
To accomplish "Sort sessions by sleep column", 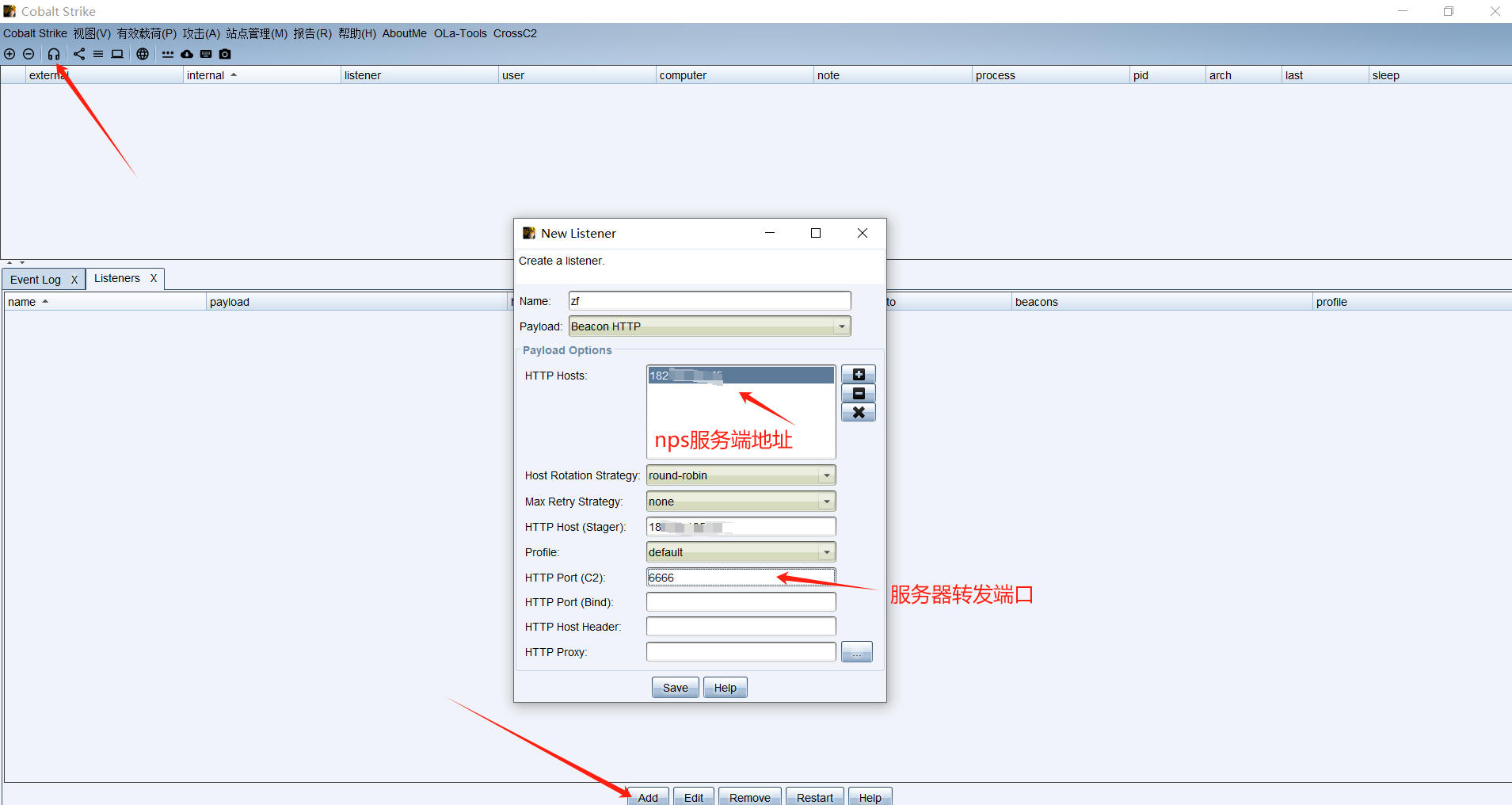I will pyautogui.click(x=1440, y=75).
